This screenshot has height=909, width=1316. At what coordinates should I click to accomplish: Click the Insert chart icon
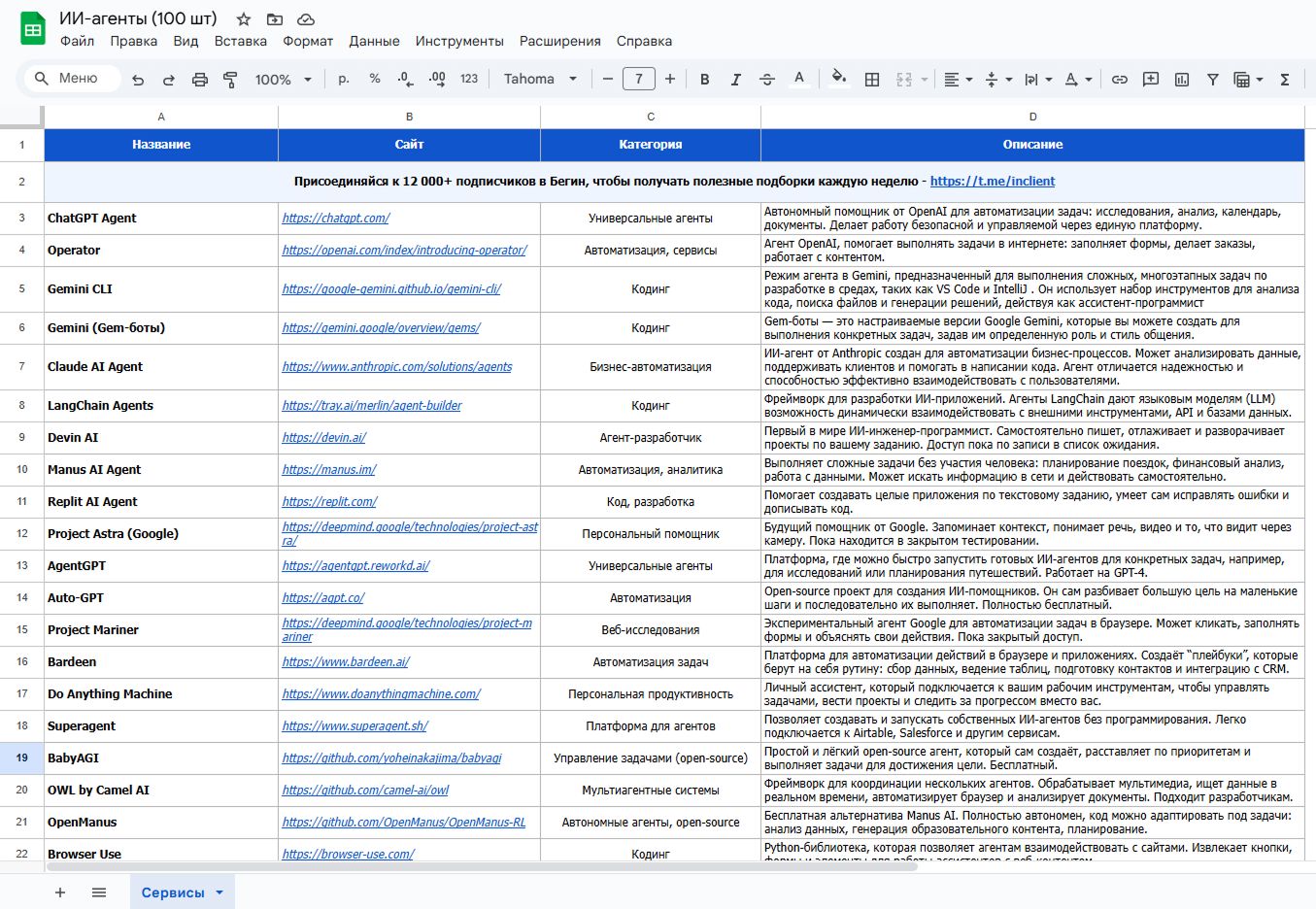click(1181, 80)
